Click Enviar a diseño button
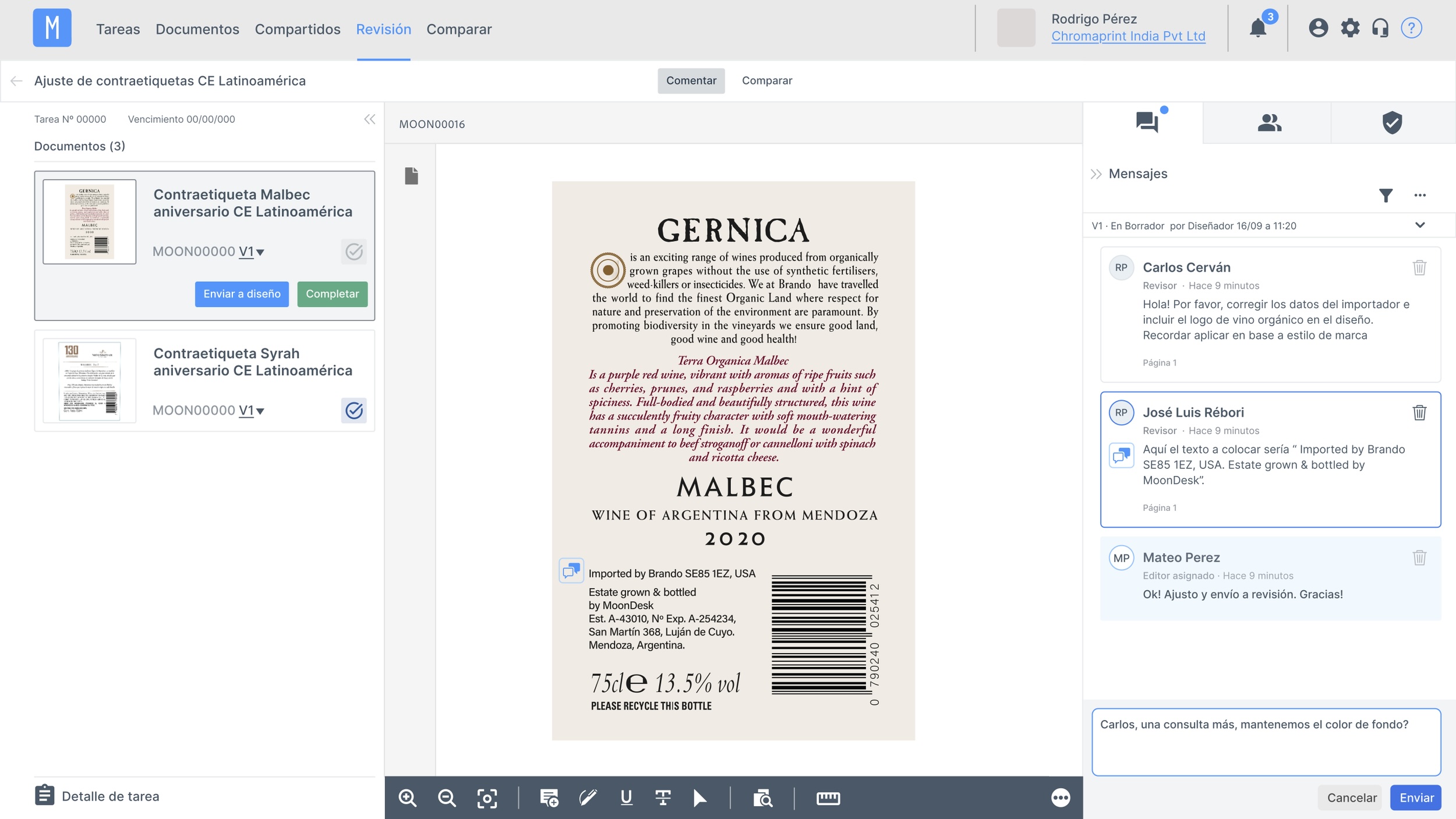This screenshot has height=819, width=1456. coord(242,294)
